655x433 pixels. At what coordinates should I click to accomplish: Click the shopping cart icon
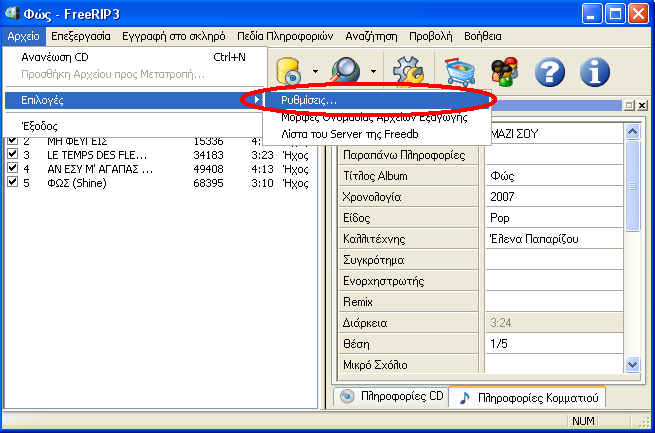point(460,72)
